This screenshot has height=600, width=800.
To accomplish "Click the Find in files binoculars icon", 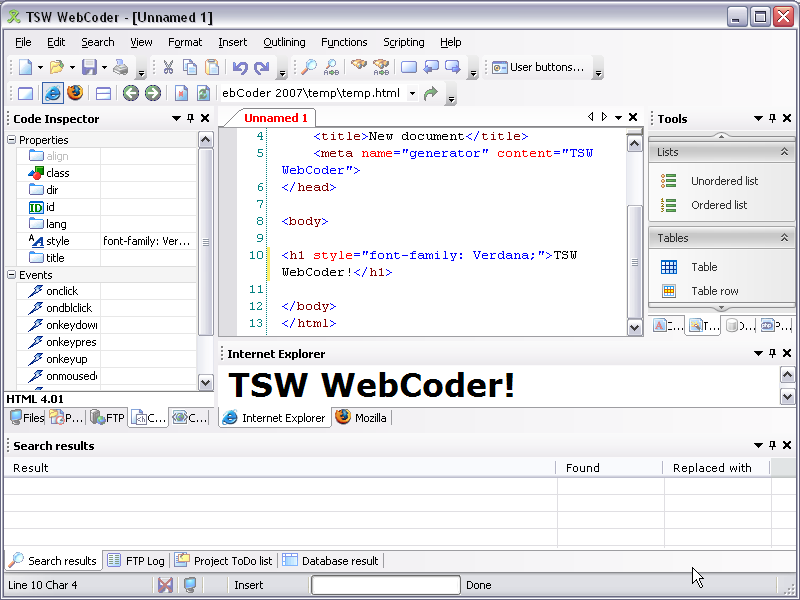I will [x=359, y=66].
